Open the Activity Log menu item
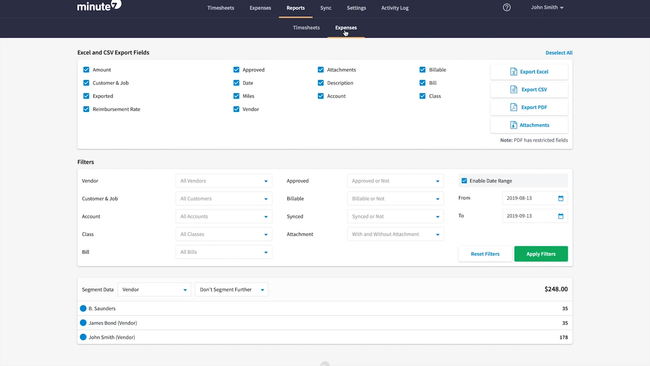 pyautogui.click(x=395, y=8)
